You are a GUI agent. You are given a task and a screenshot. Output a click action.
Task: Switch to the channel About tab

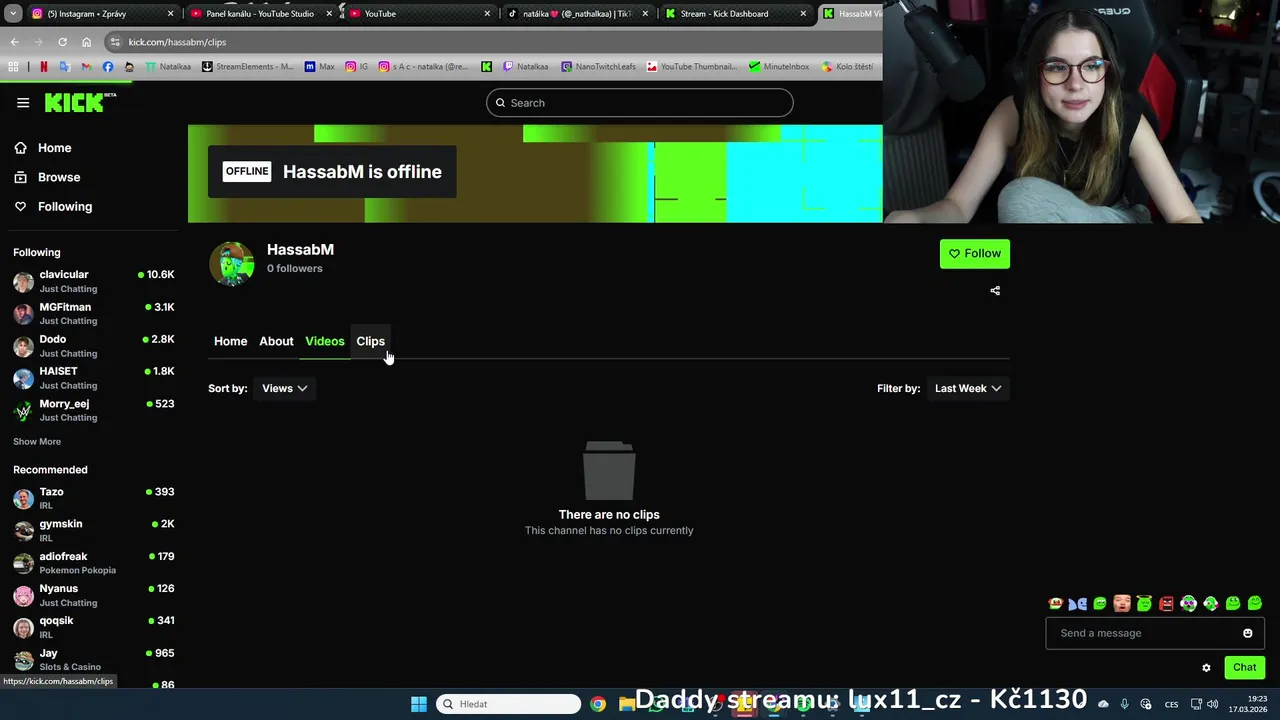276,341
